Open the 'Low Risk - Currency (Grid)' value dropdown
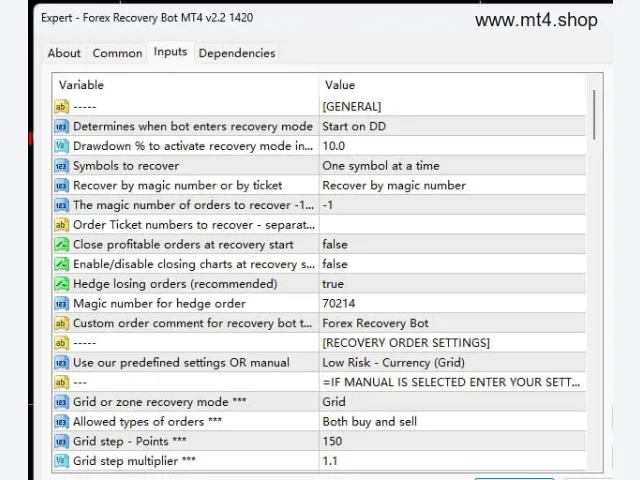640x480 pixels. (452, 362)
